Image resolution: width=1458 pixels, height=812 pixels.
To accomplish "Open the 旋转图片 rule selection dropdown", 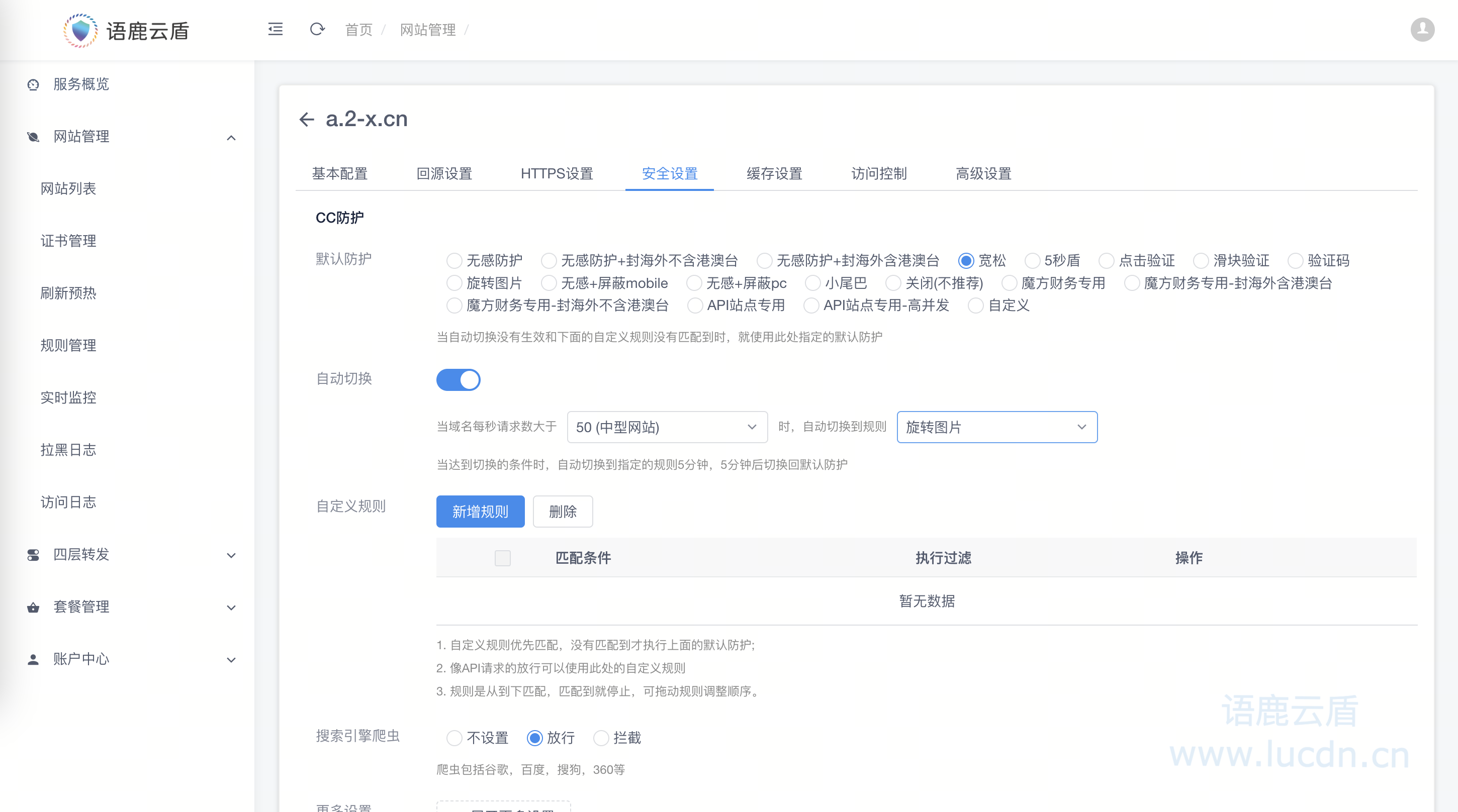I will click(996, 427).
